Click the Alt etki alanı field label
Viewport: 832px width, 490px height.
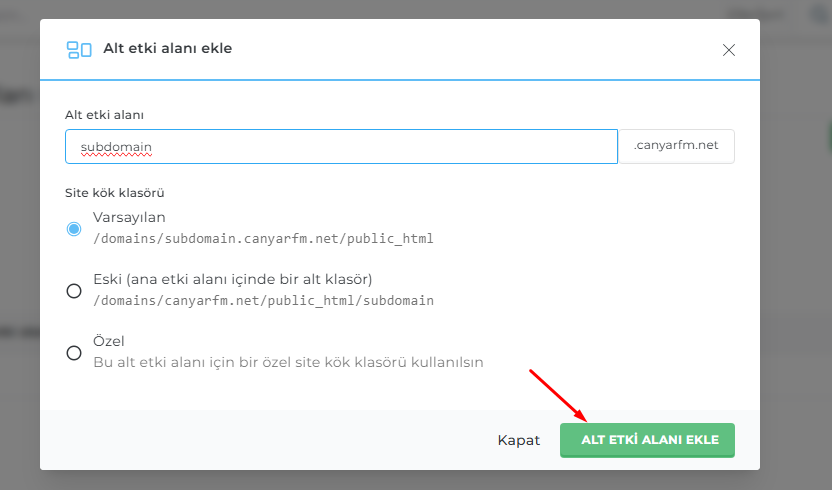pyautogui.click(x=104, y=115)
